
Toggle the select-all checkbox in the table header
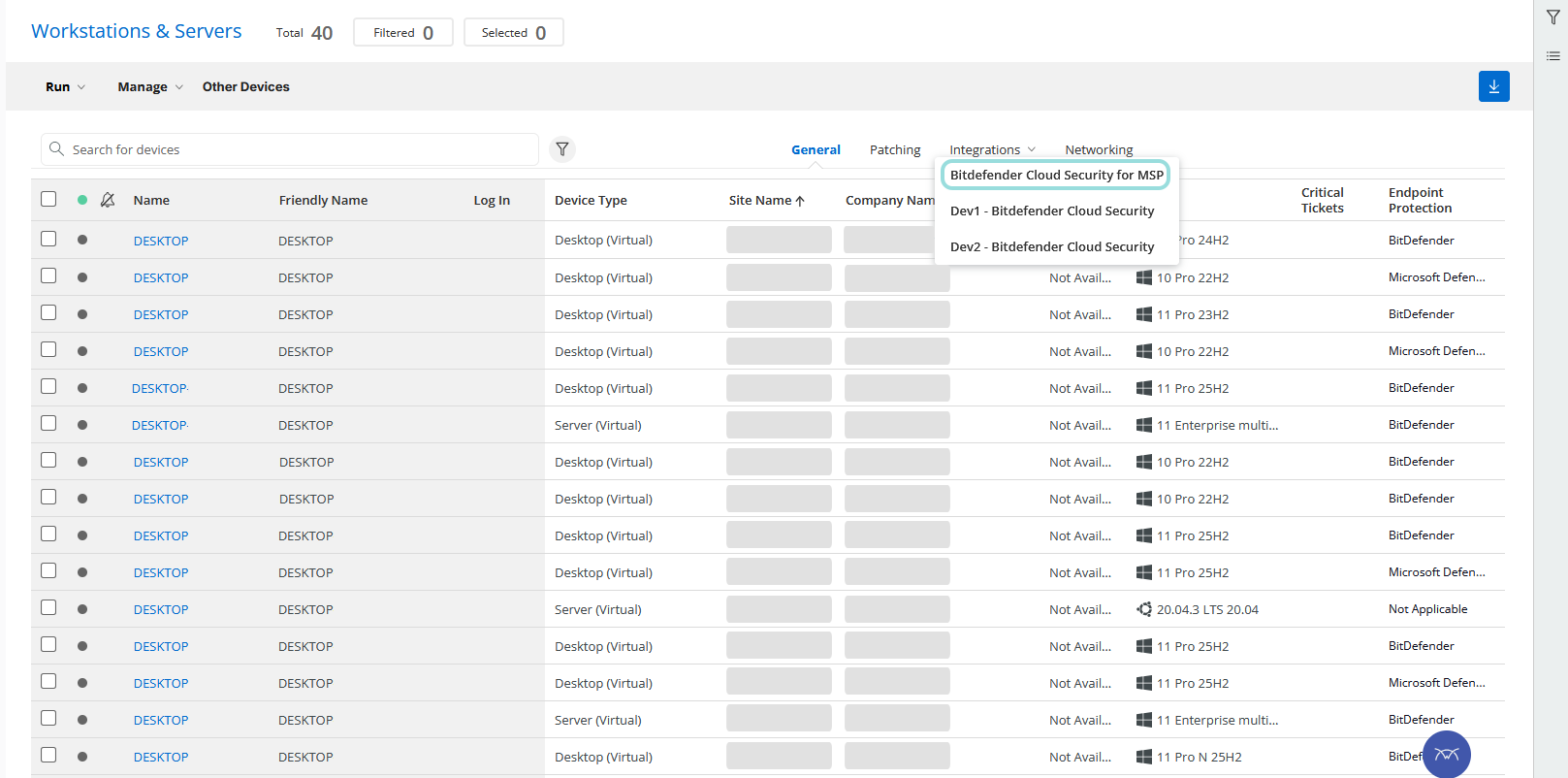tap(48, 199)
